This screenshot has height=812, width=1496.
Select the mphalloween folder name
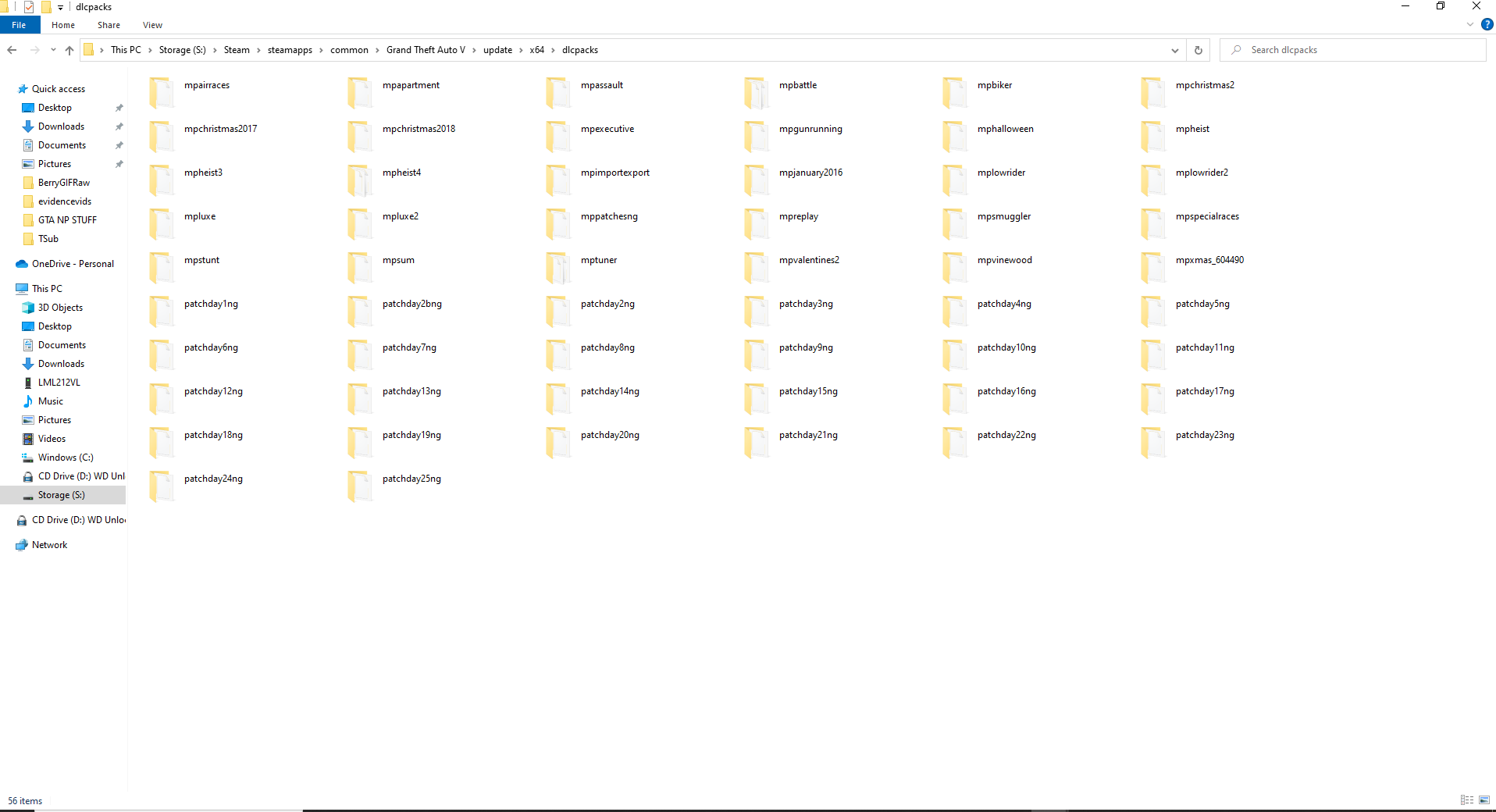click(1005, 129)
